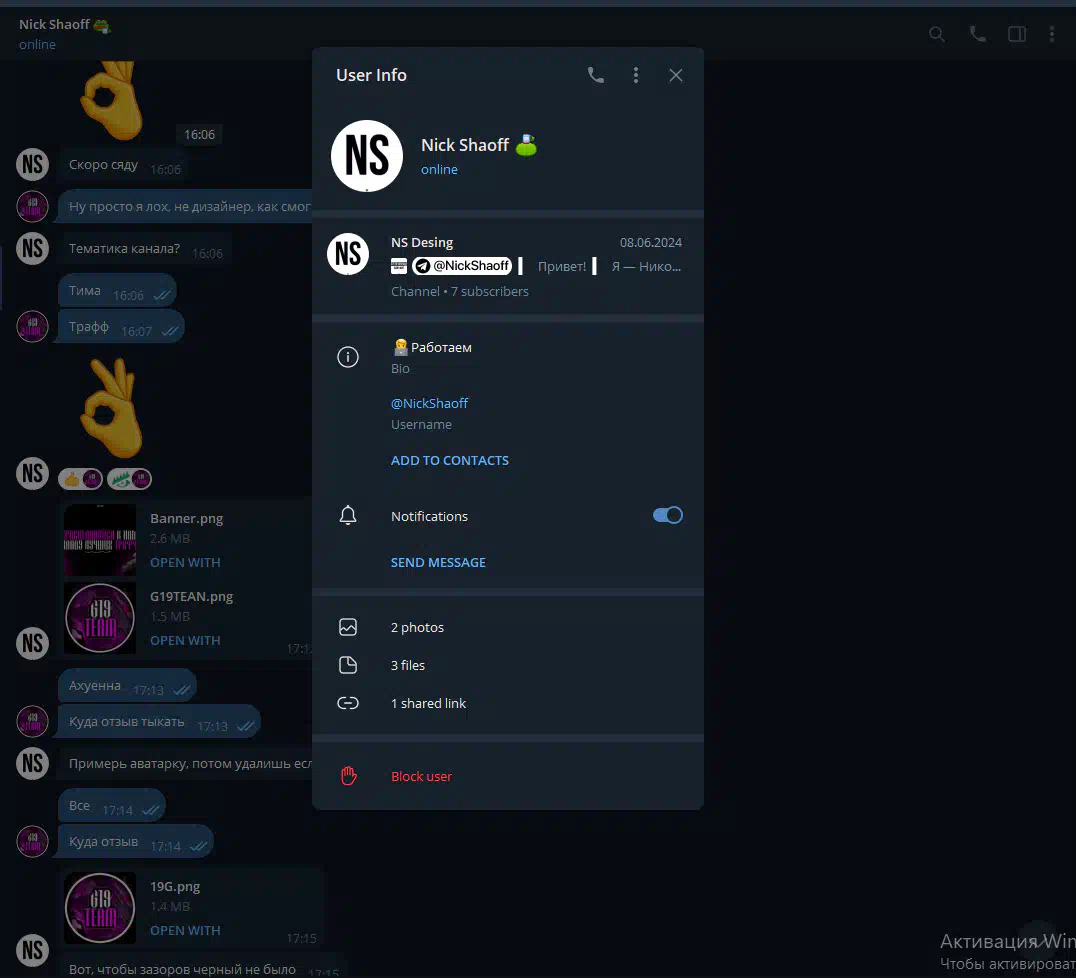Click the bell icon beside Notifications
The height and width of the screenshot is (978, 1076).
(x=348, y=516)
